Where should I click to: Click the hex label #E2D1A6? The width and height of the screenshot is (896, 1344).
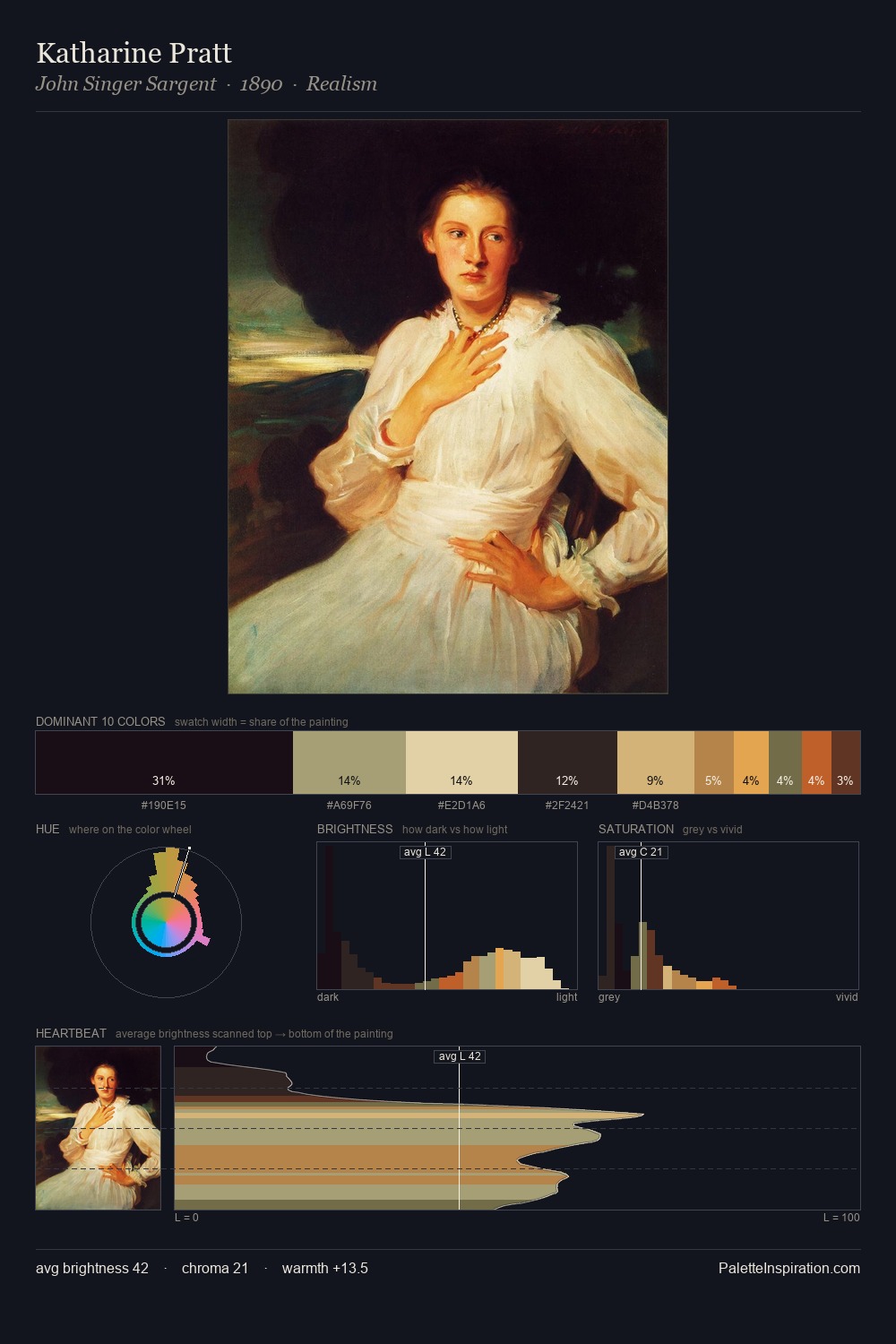(x=461, y=806)
